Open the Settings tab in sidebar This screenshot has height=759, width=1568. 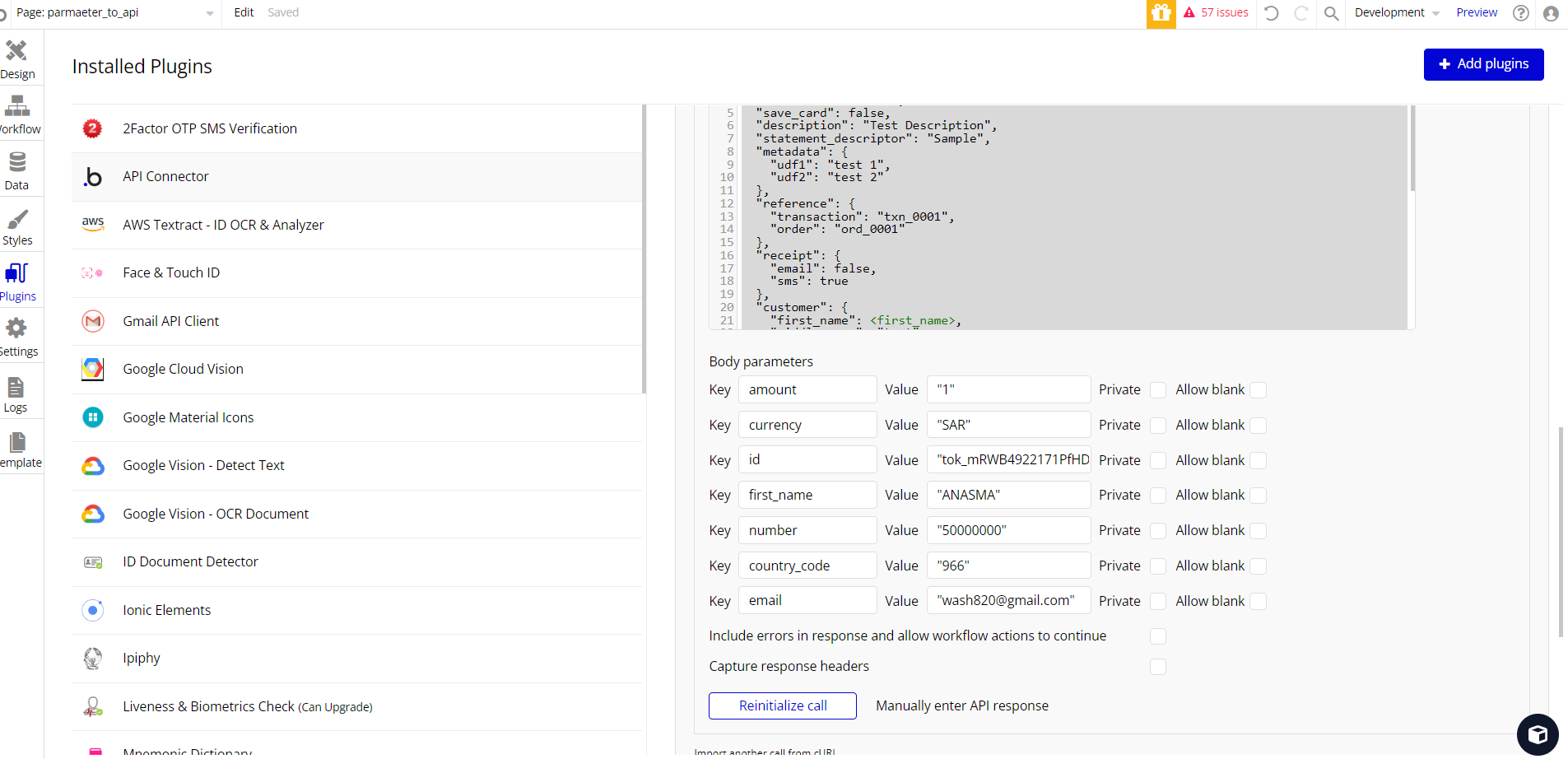pos(17,338)
